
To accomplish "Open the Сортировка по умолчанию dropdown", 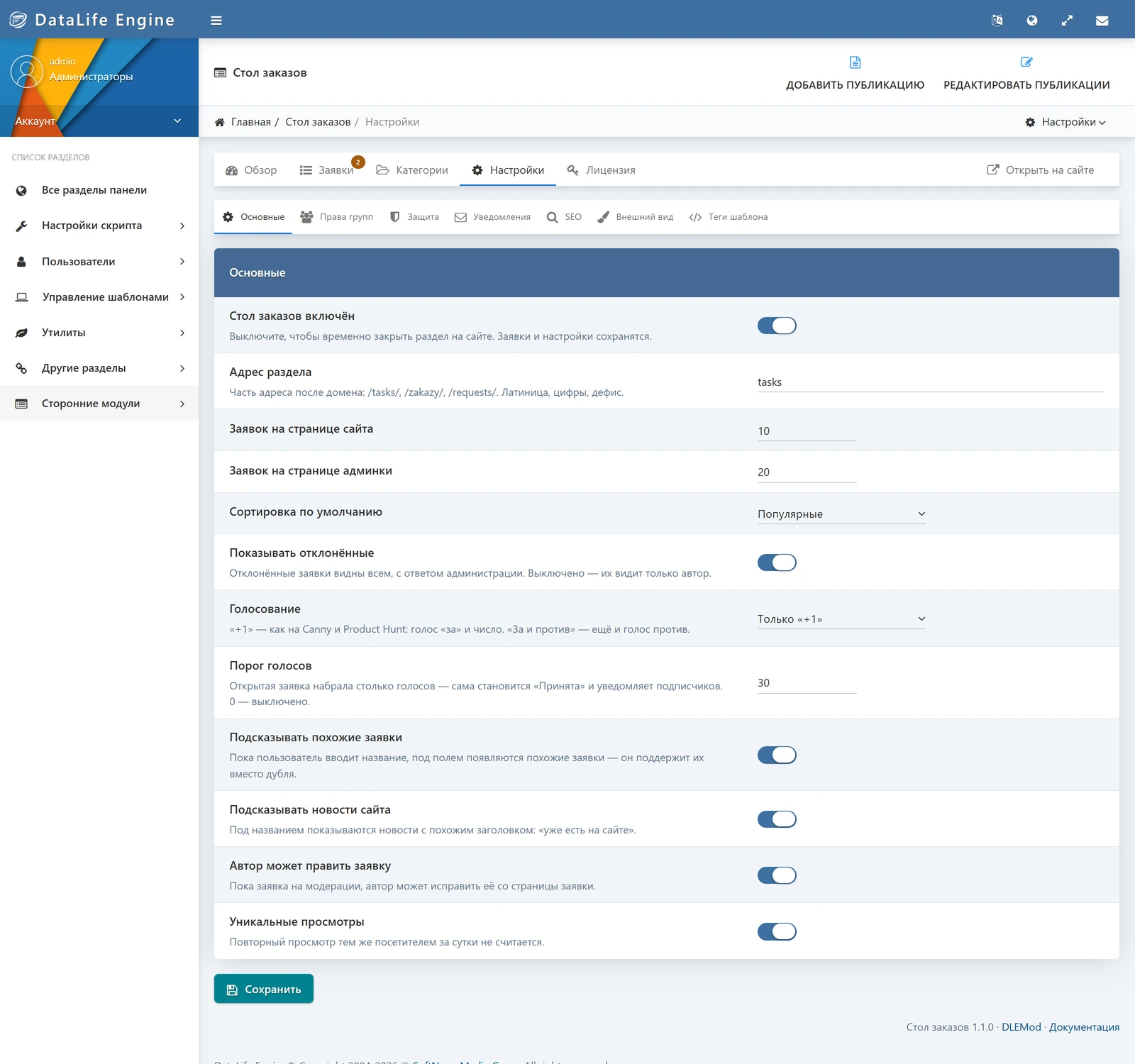I will (x=841, y=514).
